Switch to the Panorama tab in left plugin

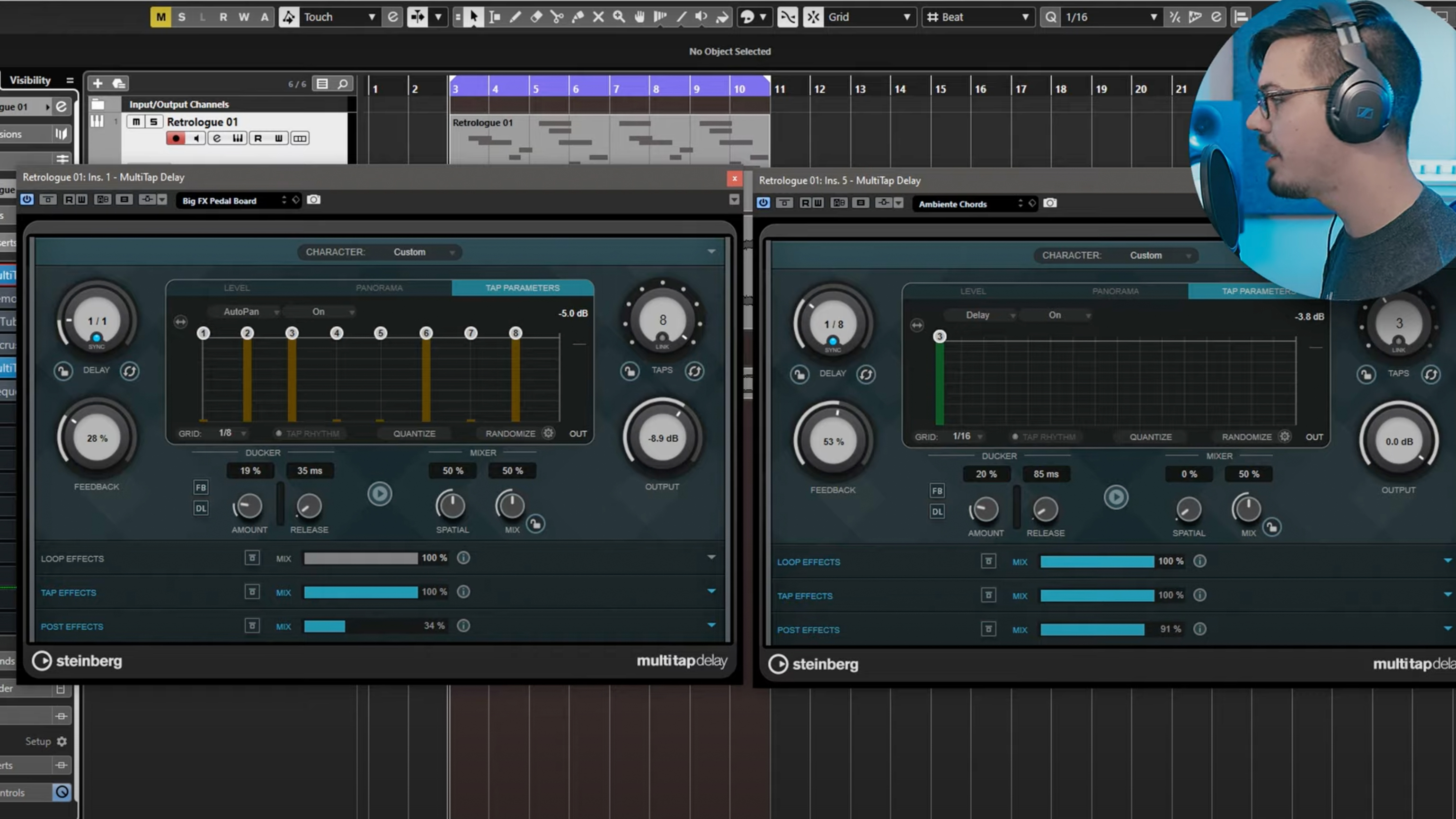point(379,288)
